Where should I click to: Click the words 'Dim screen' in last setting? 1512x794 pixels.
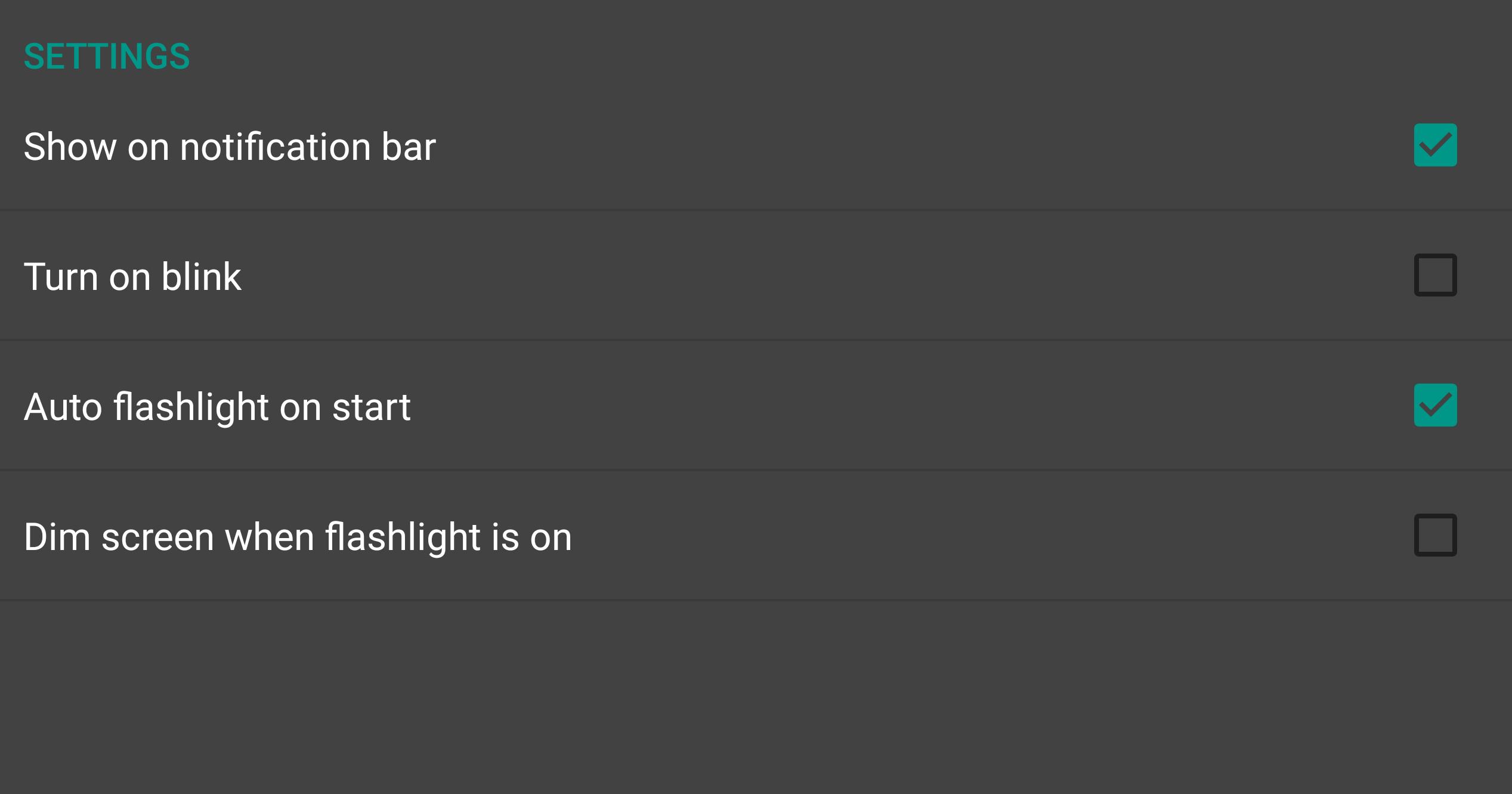tap(119, 537)
